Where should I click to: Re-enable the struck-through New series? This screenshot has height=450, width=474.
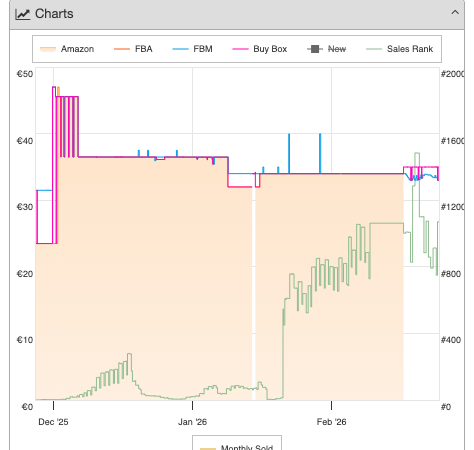pyautogui.click(x=327, y=49)
